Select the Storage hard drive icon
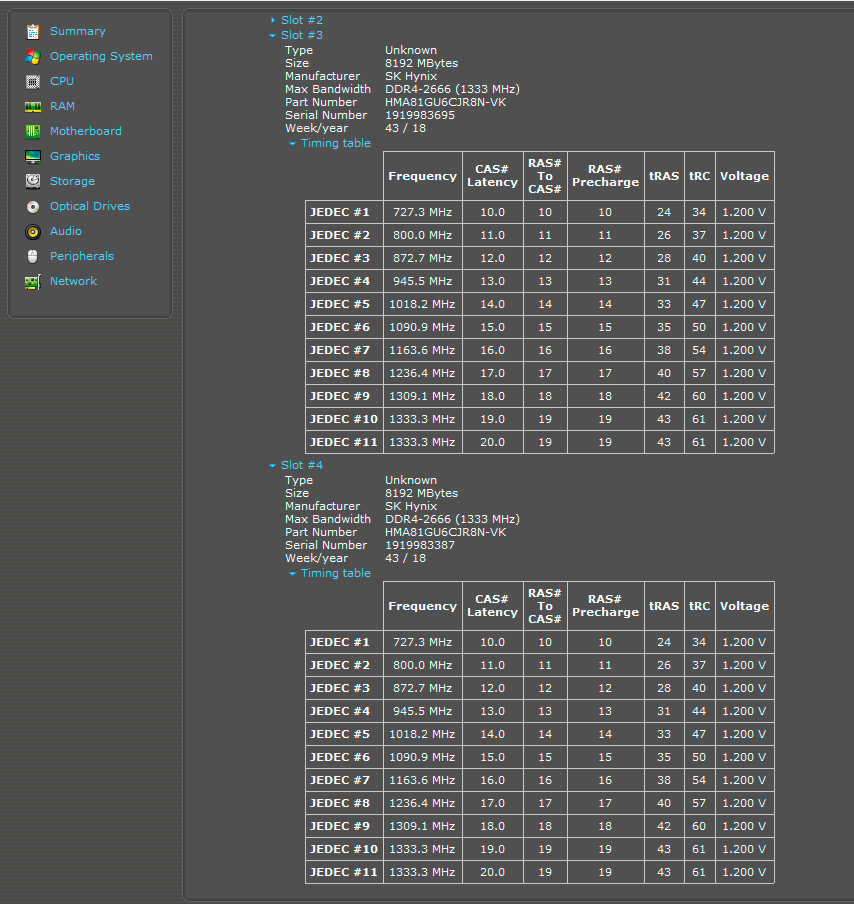 tap(33, 182)
